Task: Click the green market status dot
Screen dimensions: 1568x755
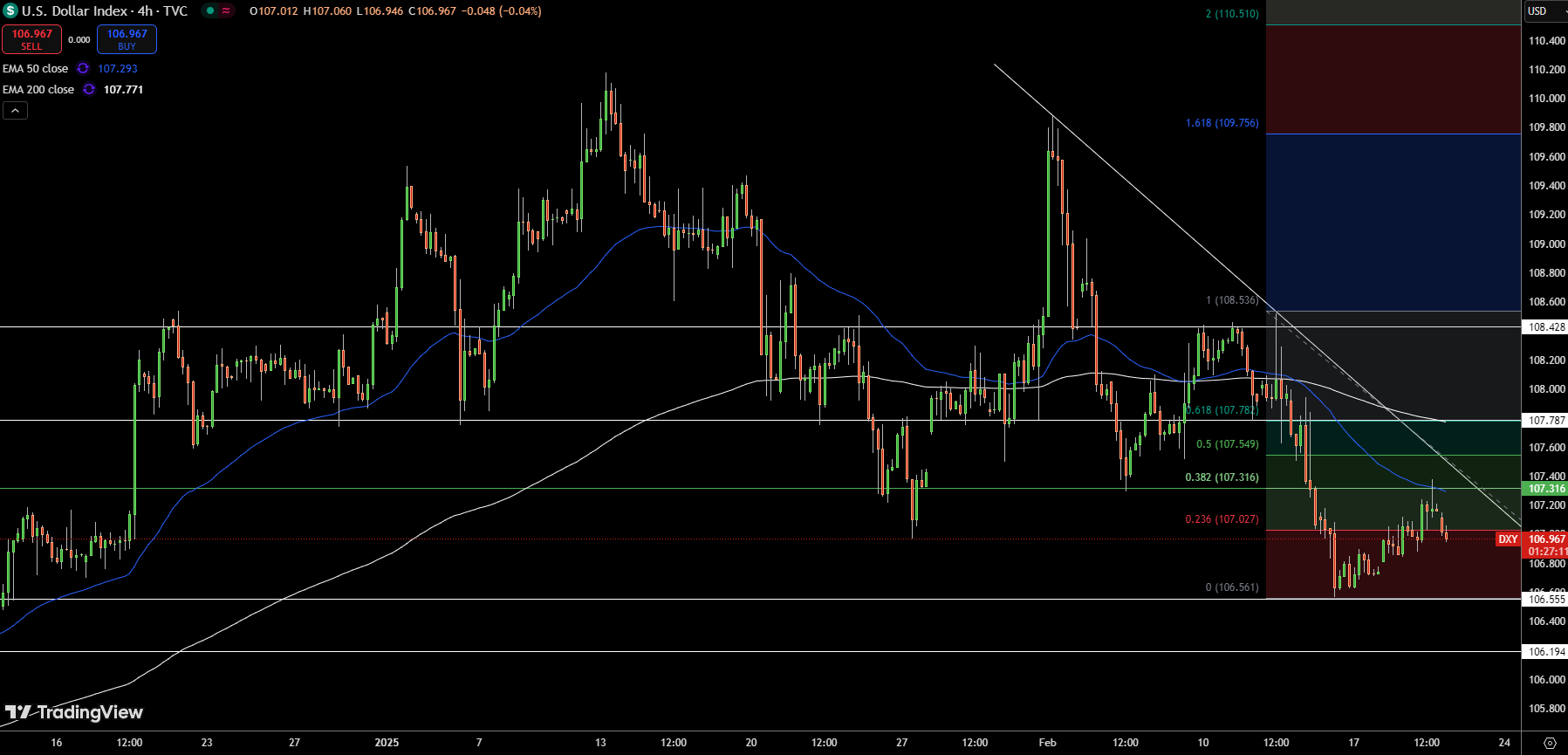Action: click(x=209, y=11)
